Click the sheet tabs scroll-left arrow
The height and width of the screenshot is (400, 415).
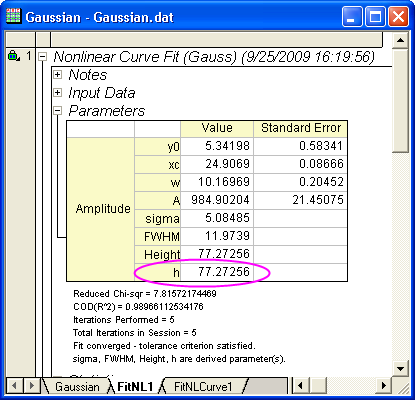click(14, 386)
